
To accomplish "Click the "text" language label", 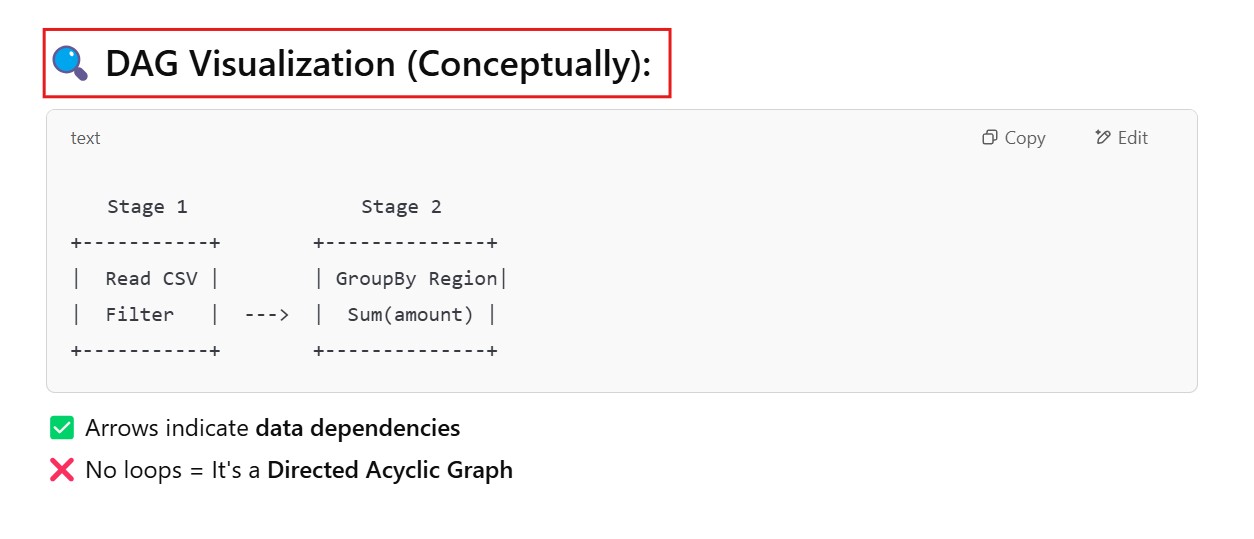I will coord(85,138).
